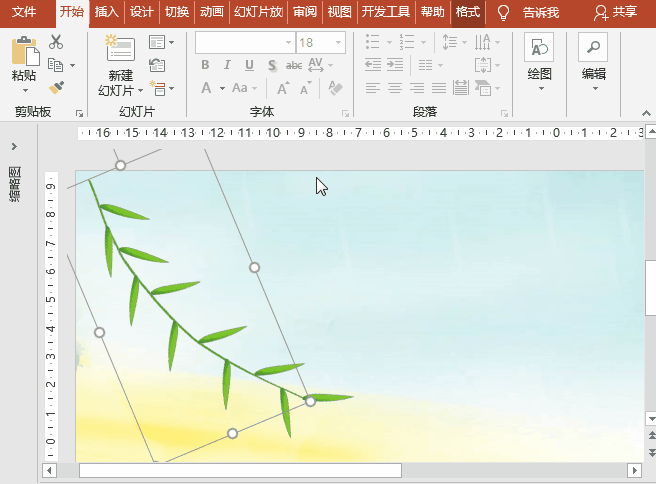Screen dimensions: 656x484
Task: Decrease font size with small A
Action: click(305, 88)
